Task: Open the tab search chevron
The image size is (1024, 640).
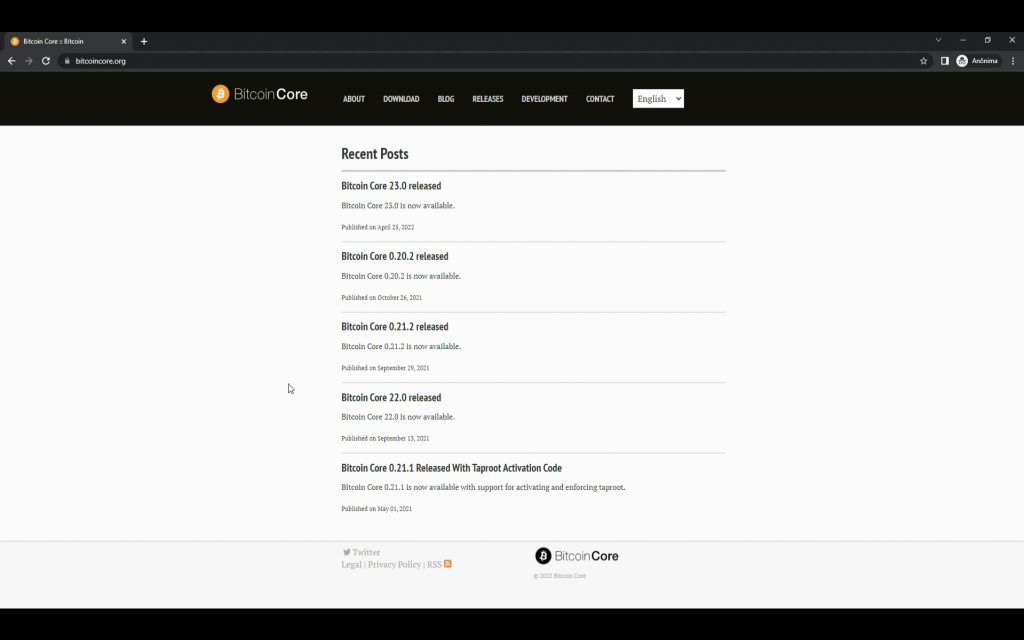Action: coord(938,40)
